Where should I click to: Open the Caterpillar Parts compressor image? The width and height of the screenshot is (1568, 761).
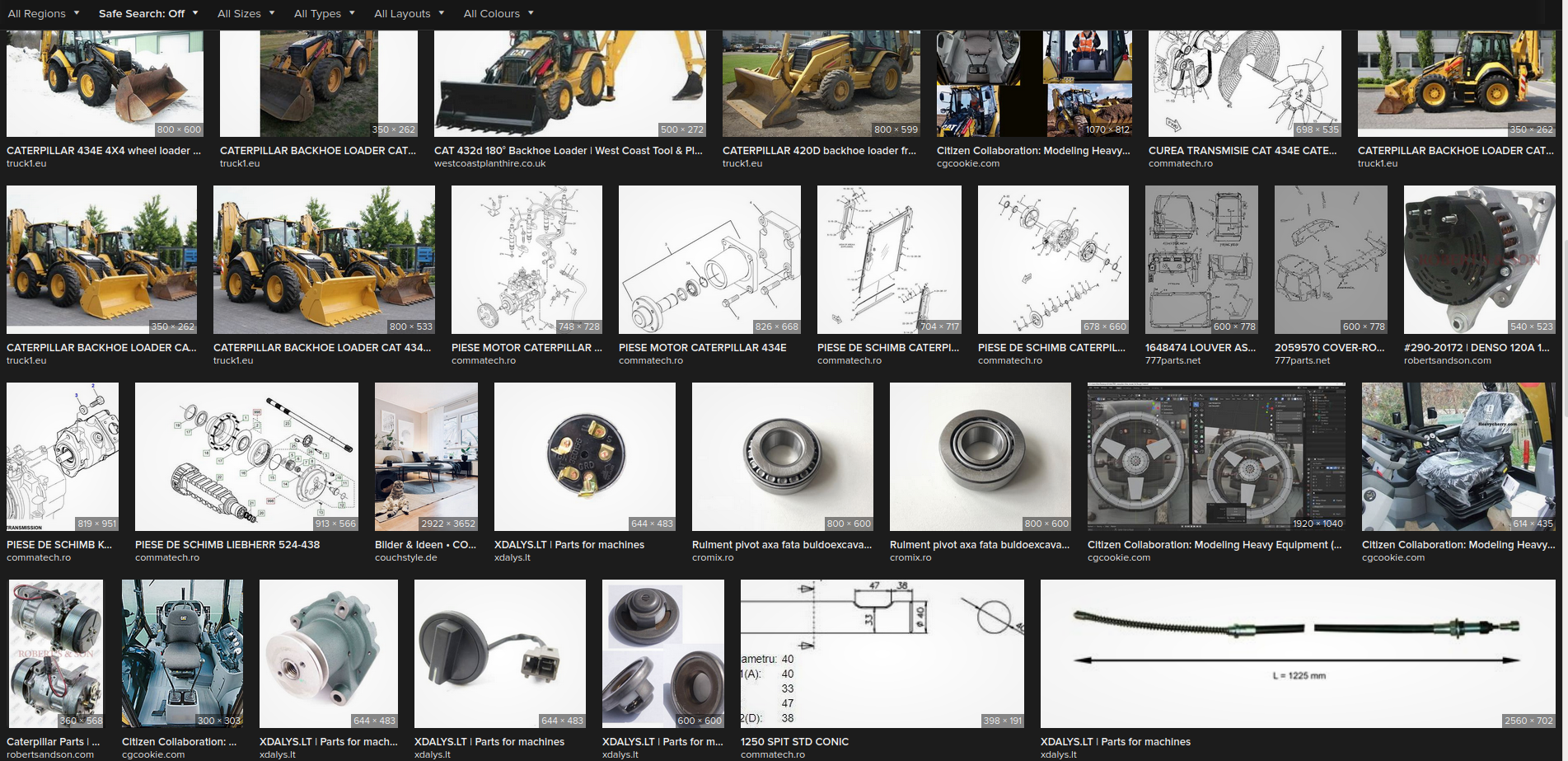tap(56, 654)
